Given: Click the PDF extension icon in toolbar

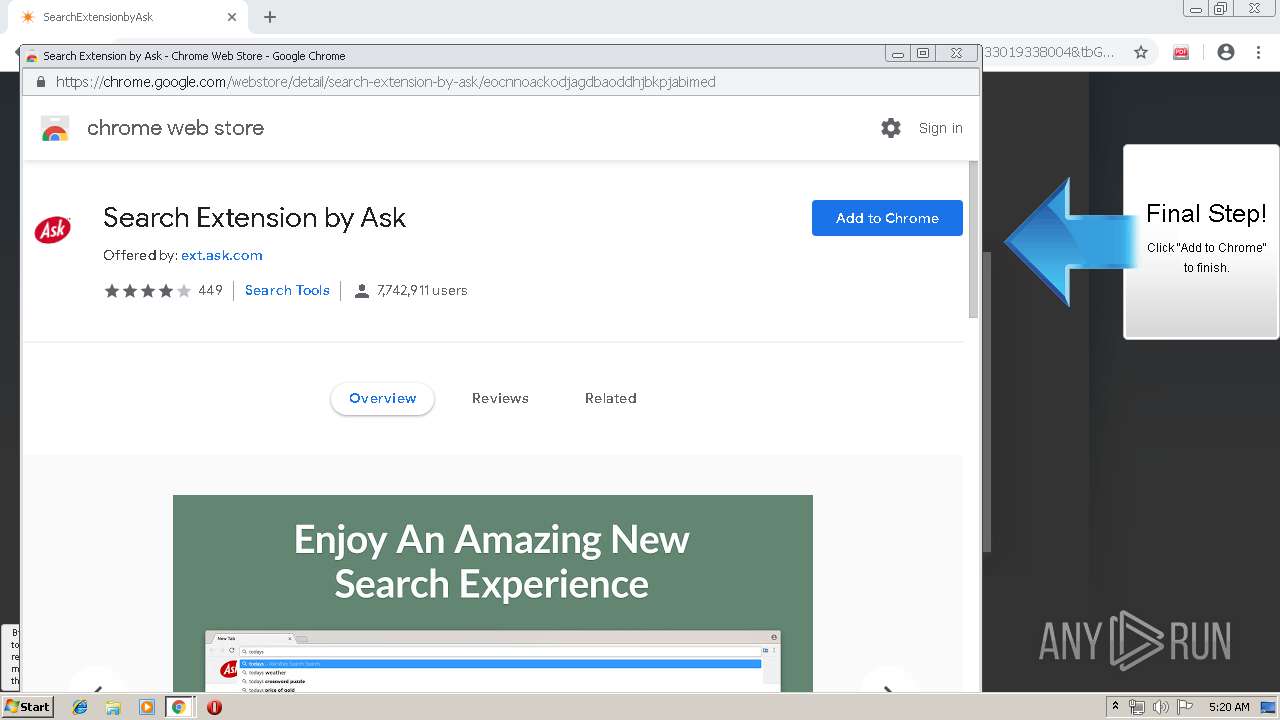Looking at the screenshot, I should point(1181,52).
